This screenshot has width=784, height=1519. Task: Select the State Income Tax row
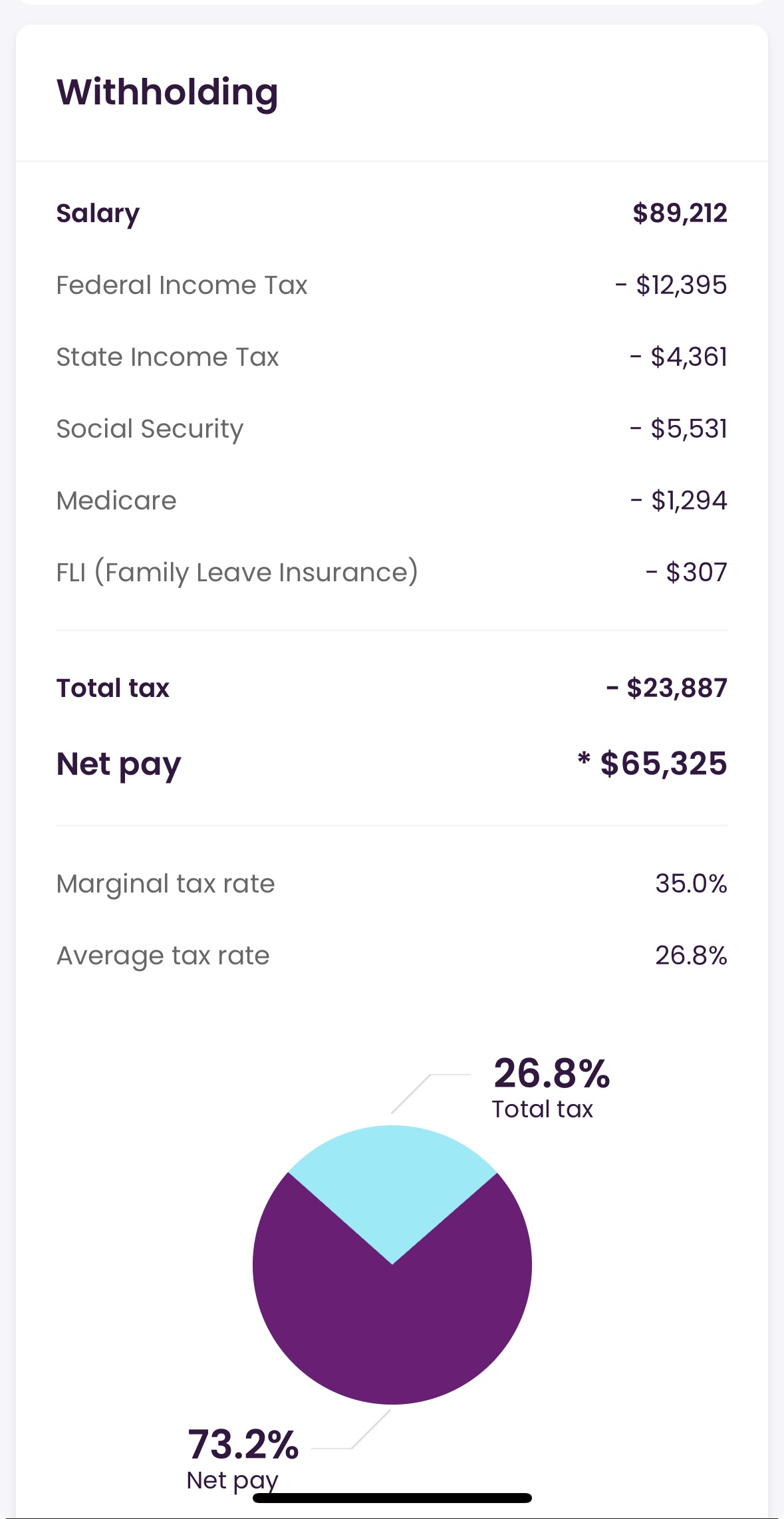168,357
